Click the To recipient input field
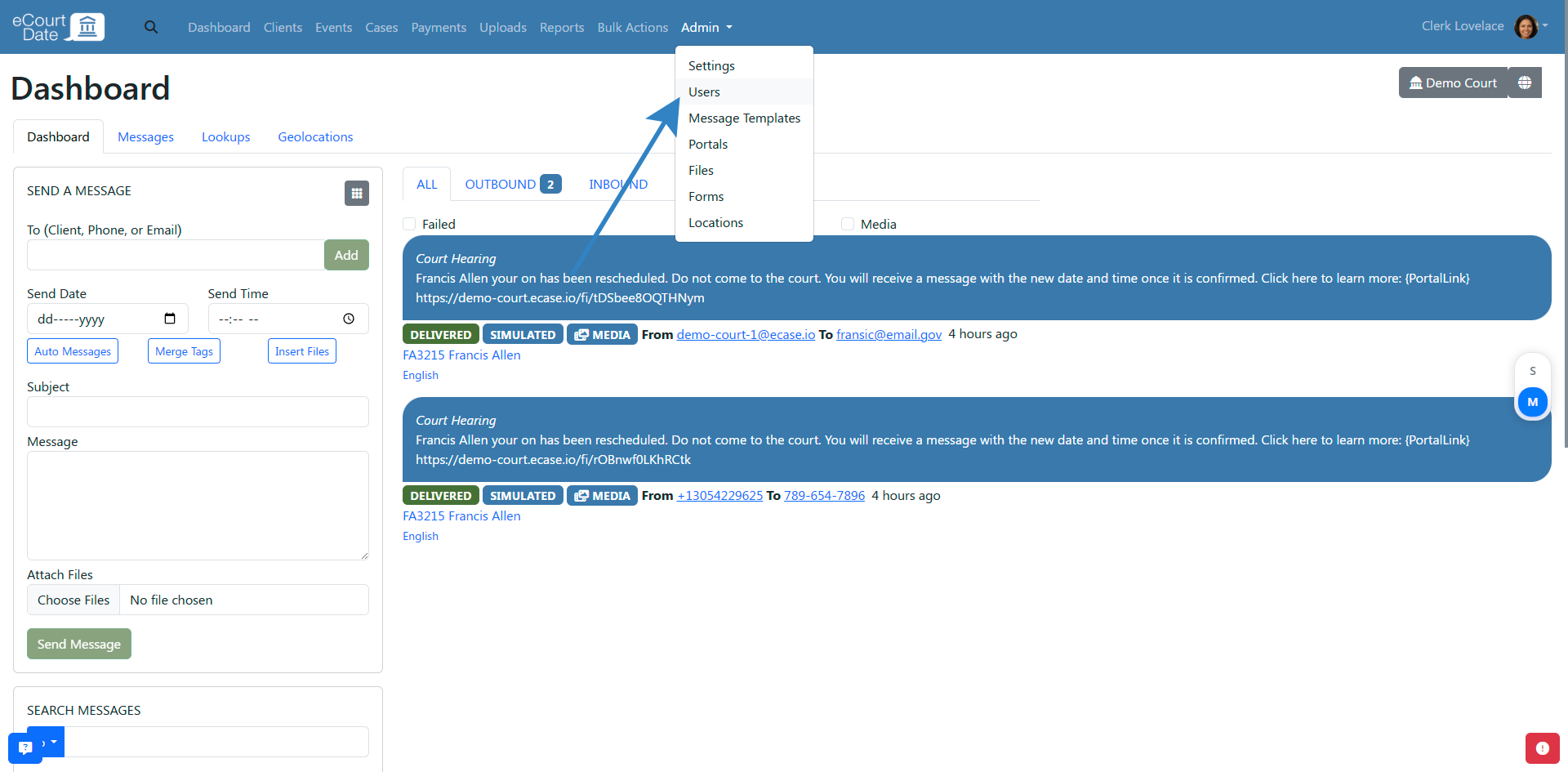 point(176,255)
